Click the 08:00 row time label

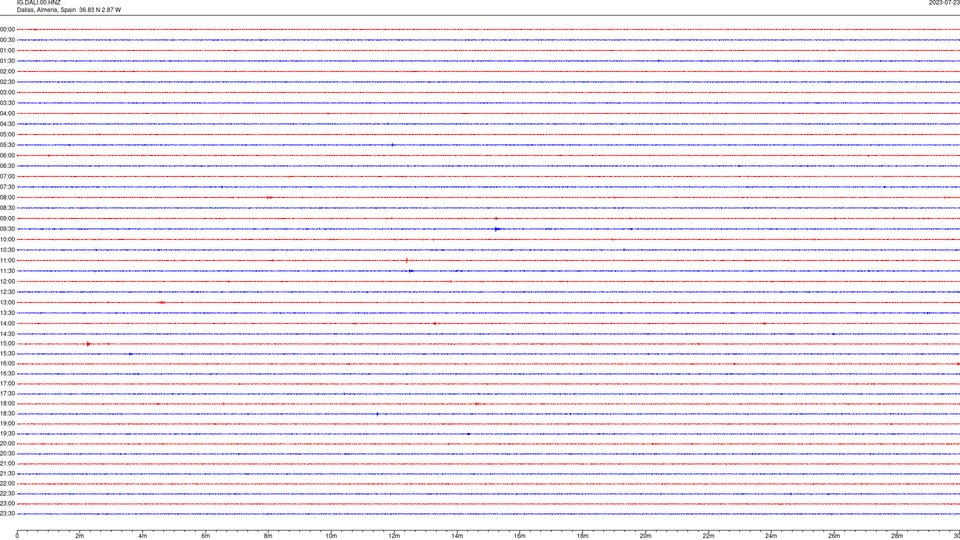(7, 198)
